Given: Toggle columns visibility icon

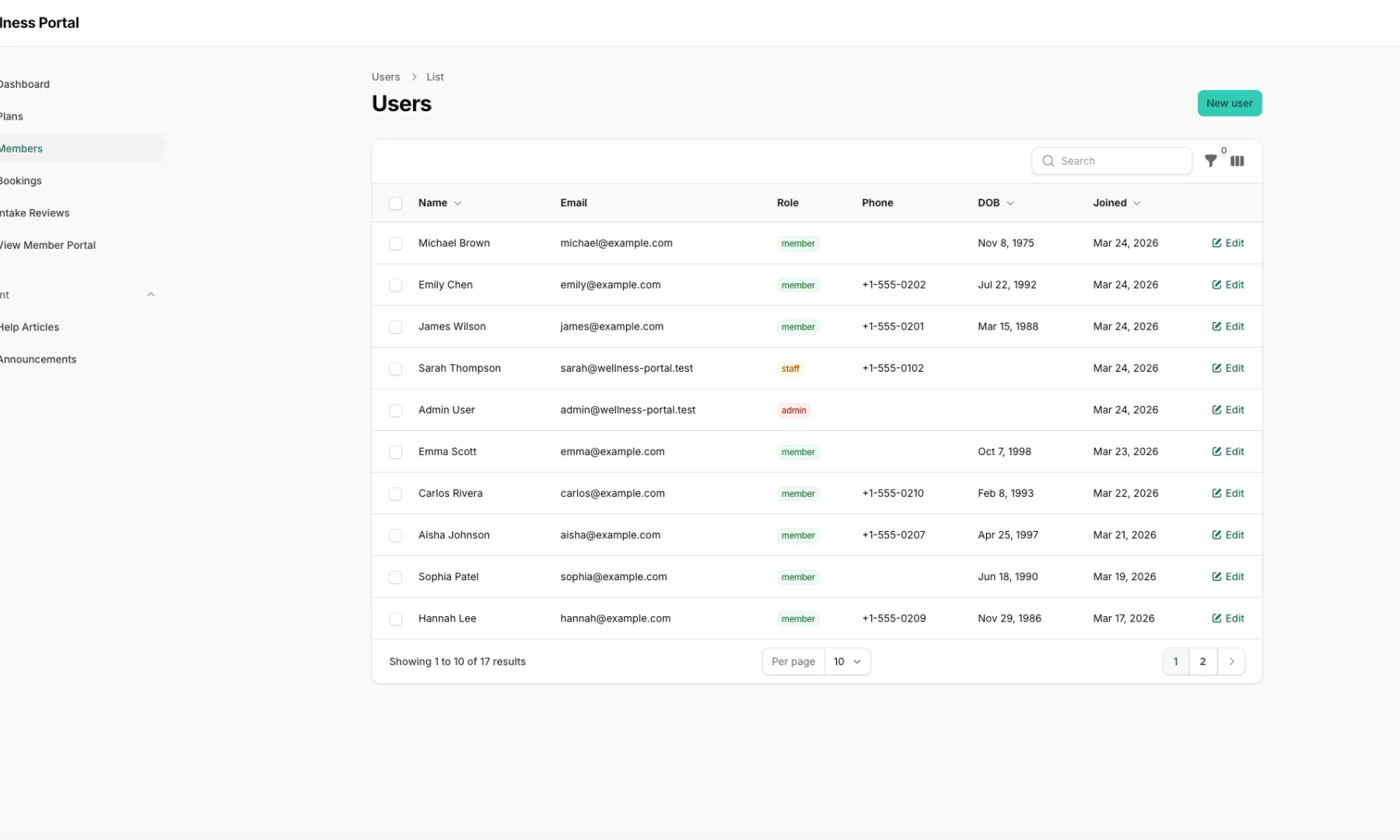Looking at the screenshot, I should (x=1237, y=161).
